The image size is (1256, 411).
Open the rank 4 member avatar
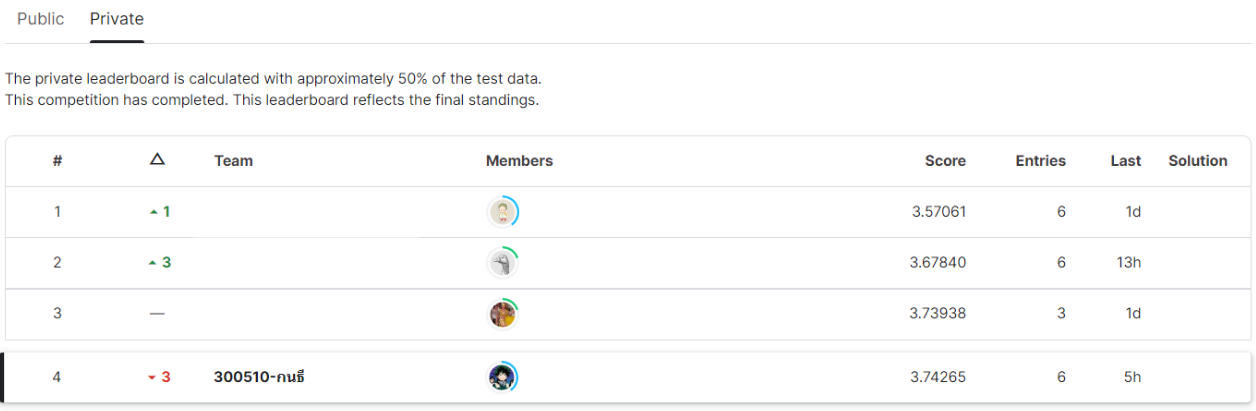(503, 377)
